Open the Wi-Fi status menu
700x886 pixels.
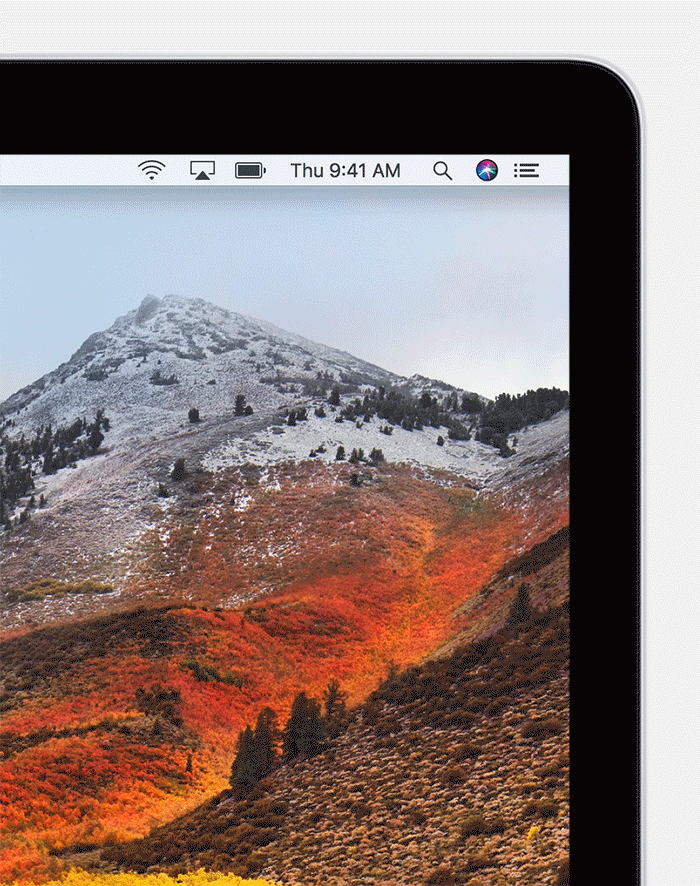click(152, 170)
